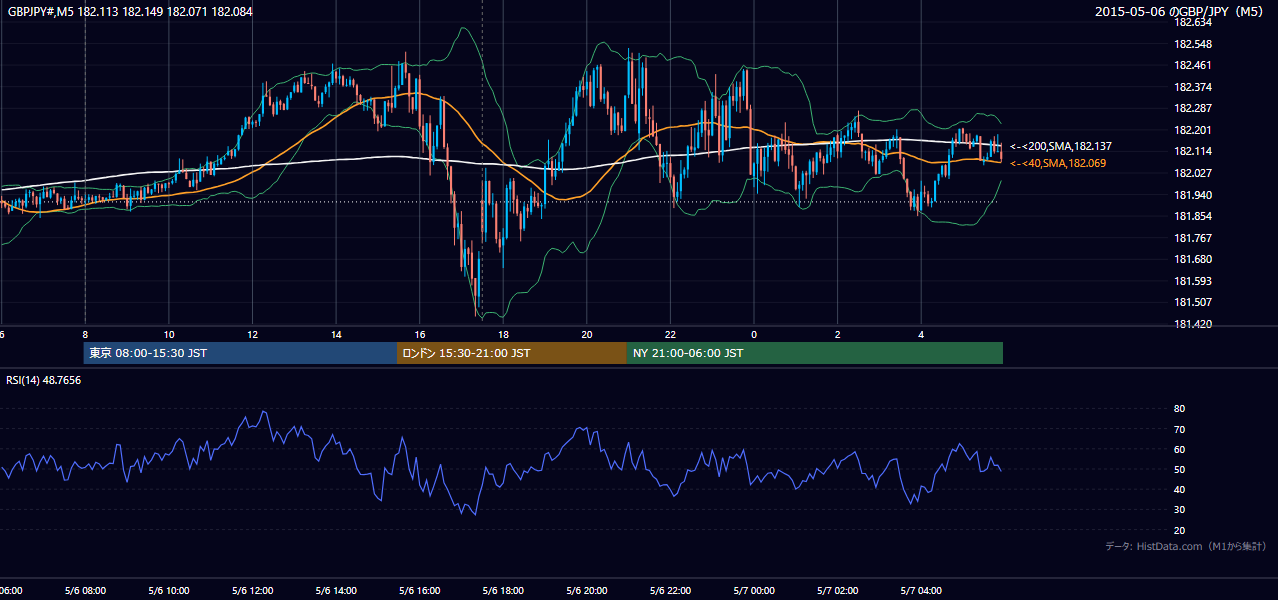
Task: Click price axis label 181.680
Action: (1191, 259)
